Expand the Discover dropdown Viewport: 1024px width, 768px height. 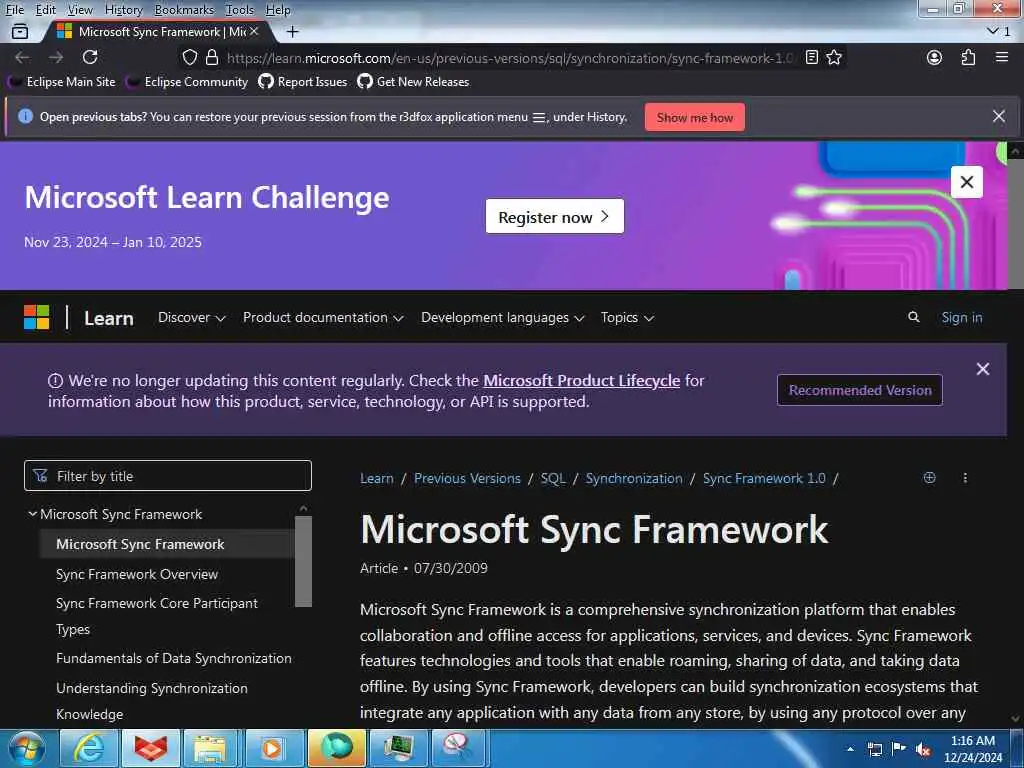tap(191, 317)
